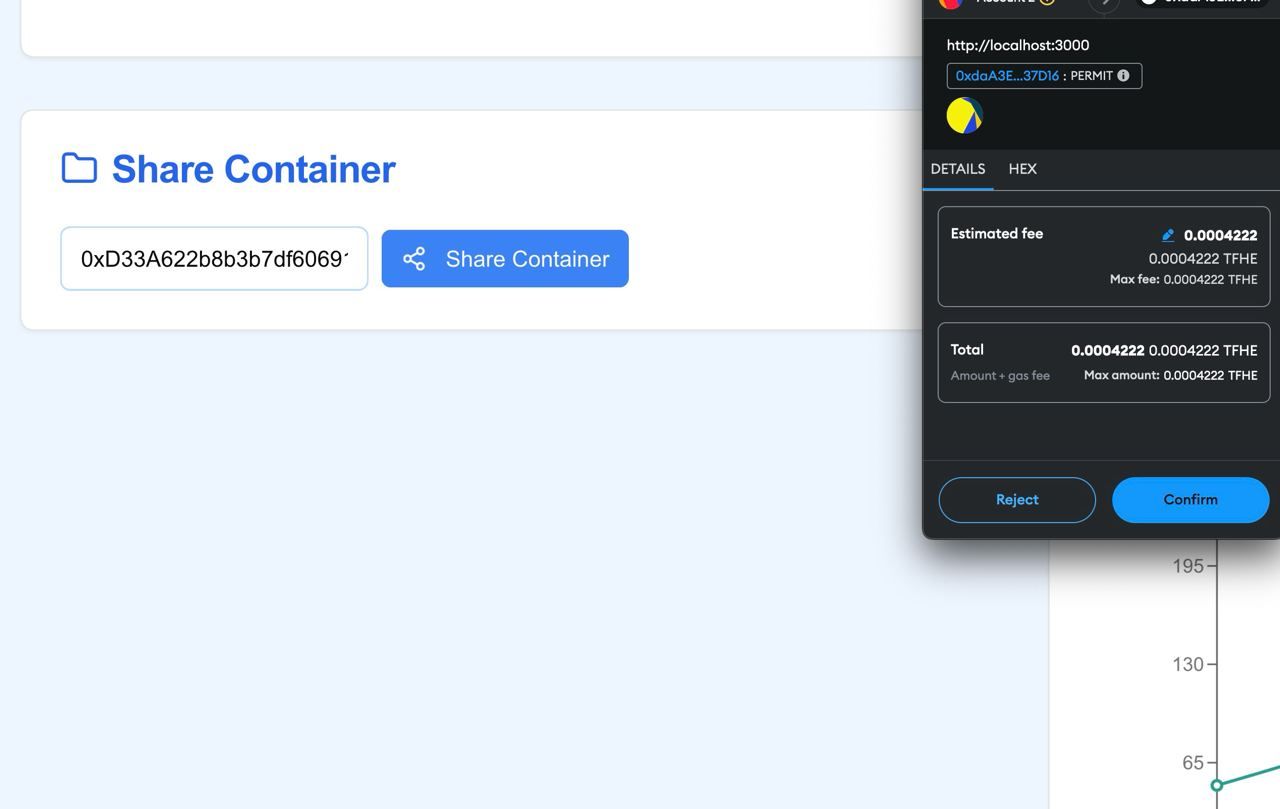This screenshot has width=1280, height=809.
Task: Click the Total label in MetaMask
Action: [x=967, y=350]
